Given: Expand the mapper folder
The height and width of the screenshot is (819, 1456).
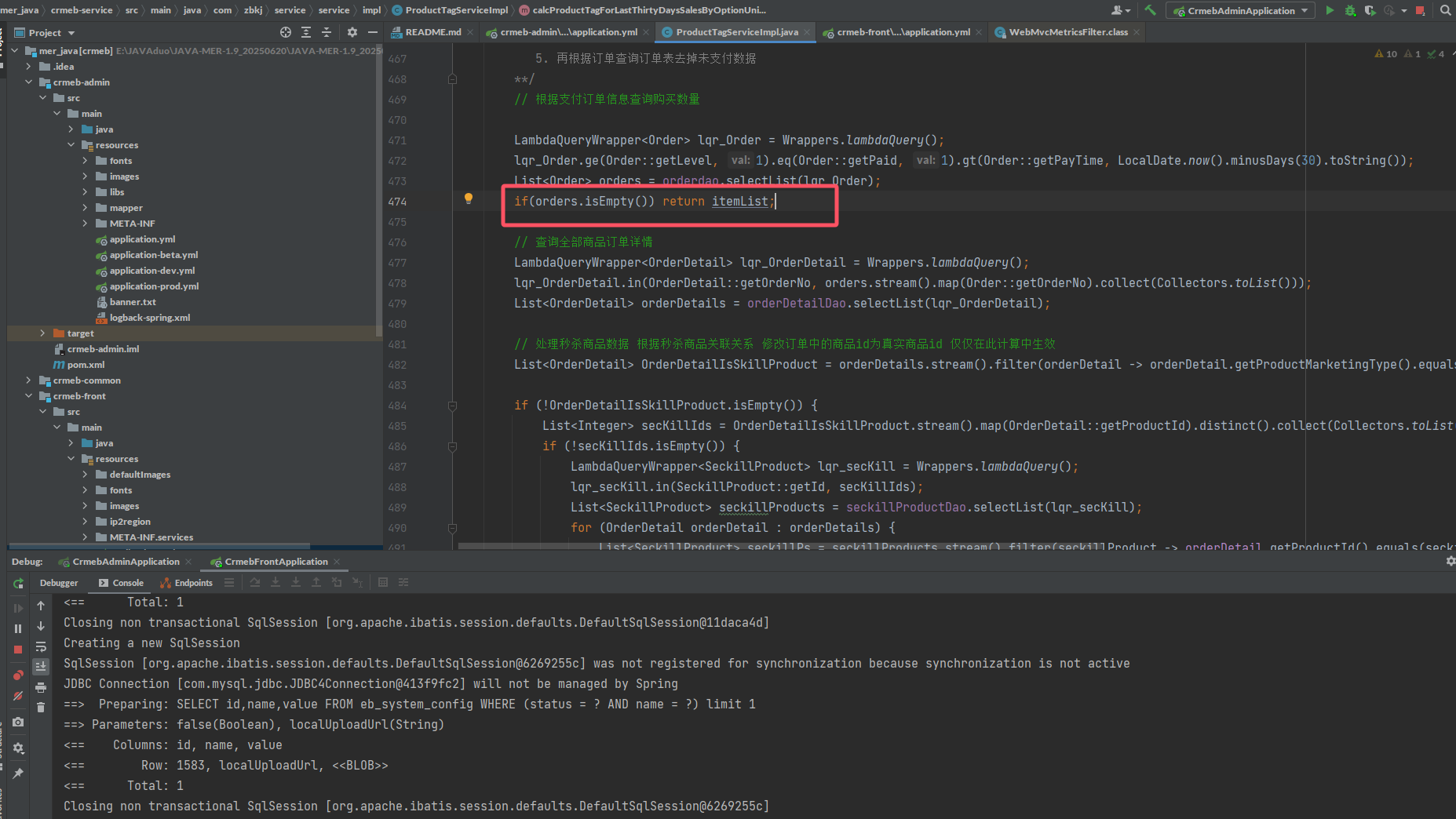Looking at the screenshot, I should [86, 208].
